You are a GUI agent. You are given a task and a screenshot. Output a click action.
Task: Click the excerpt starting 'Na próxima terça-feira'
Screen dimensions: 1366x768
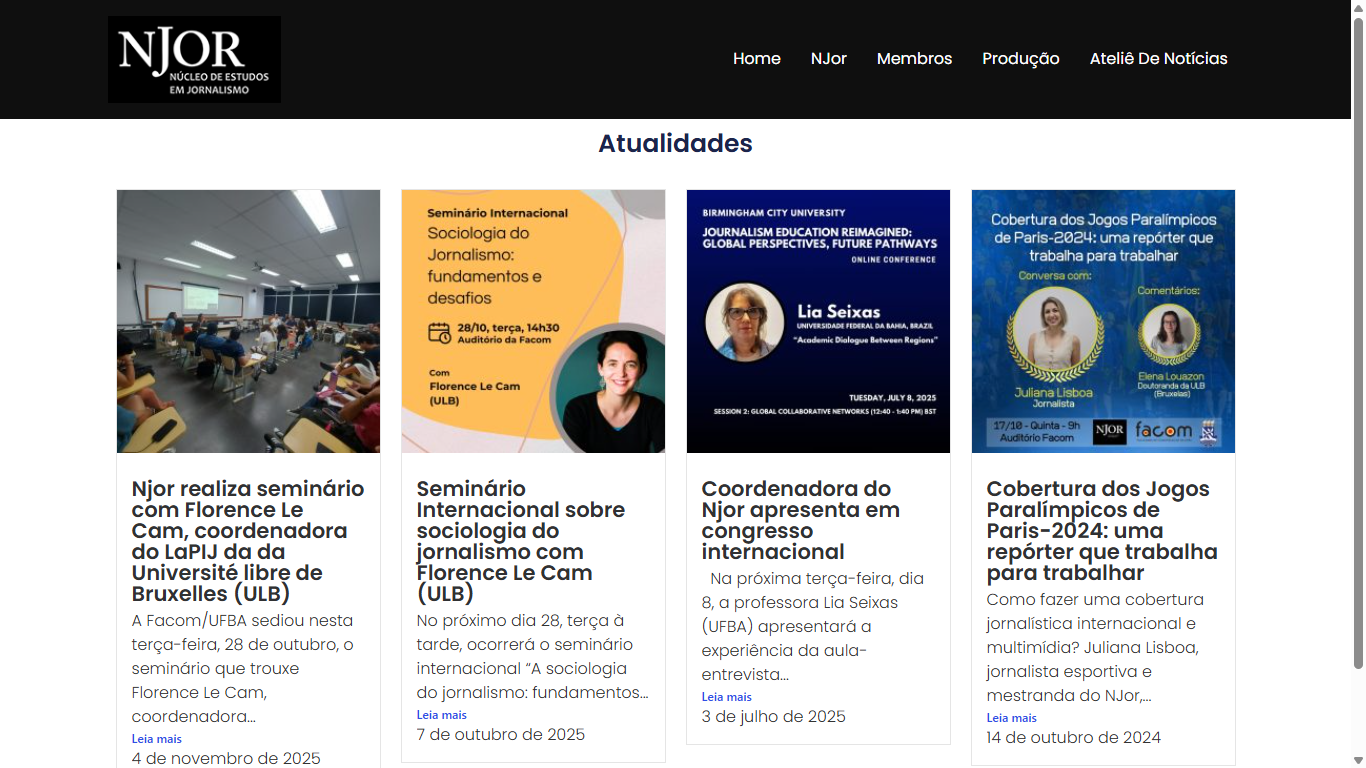(x=814, y=626)
